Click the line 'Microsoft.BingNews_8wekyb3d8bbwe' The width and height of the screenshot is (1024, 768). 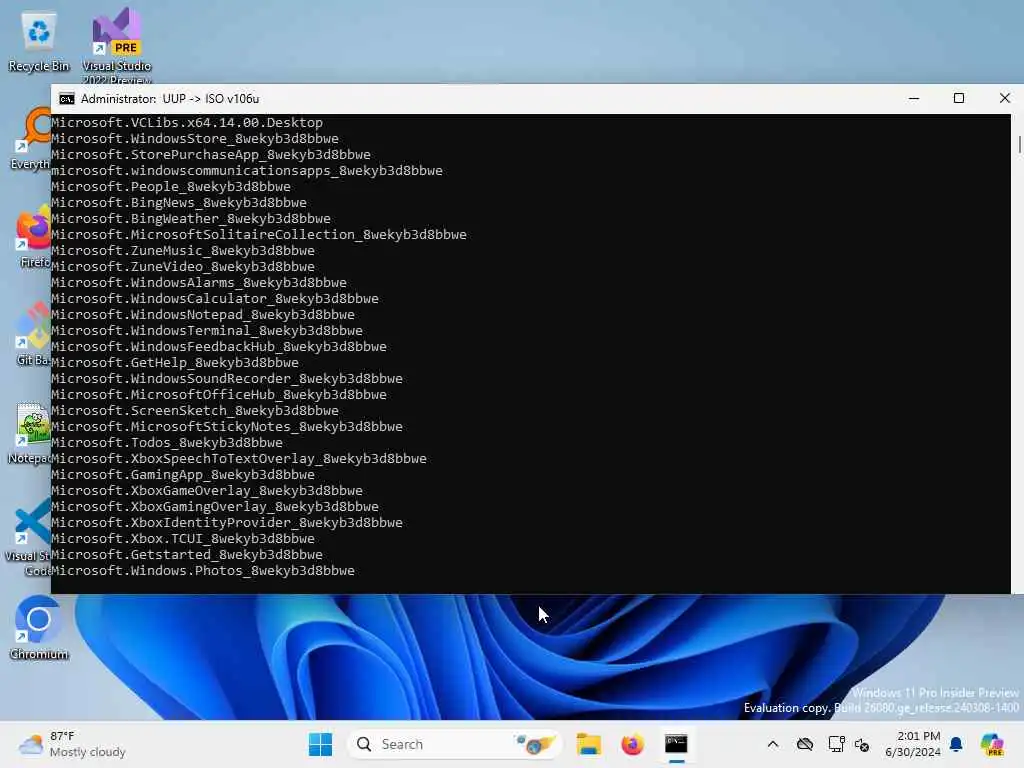tap(179, 202)
